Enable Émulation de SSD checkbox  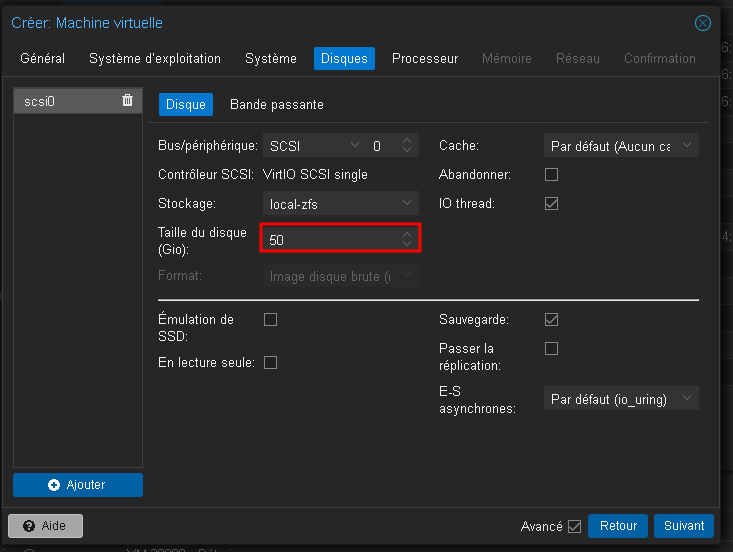point(270,320)
